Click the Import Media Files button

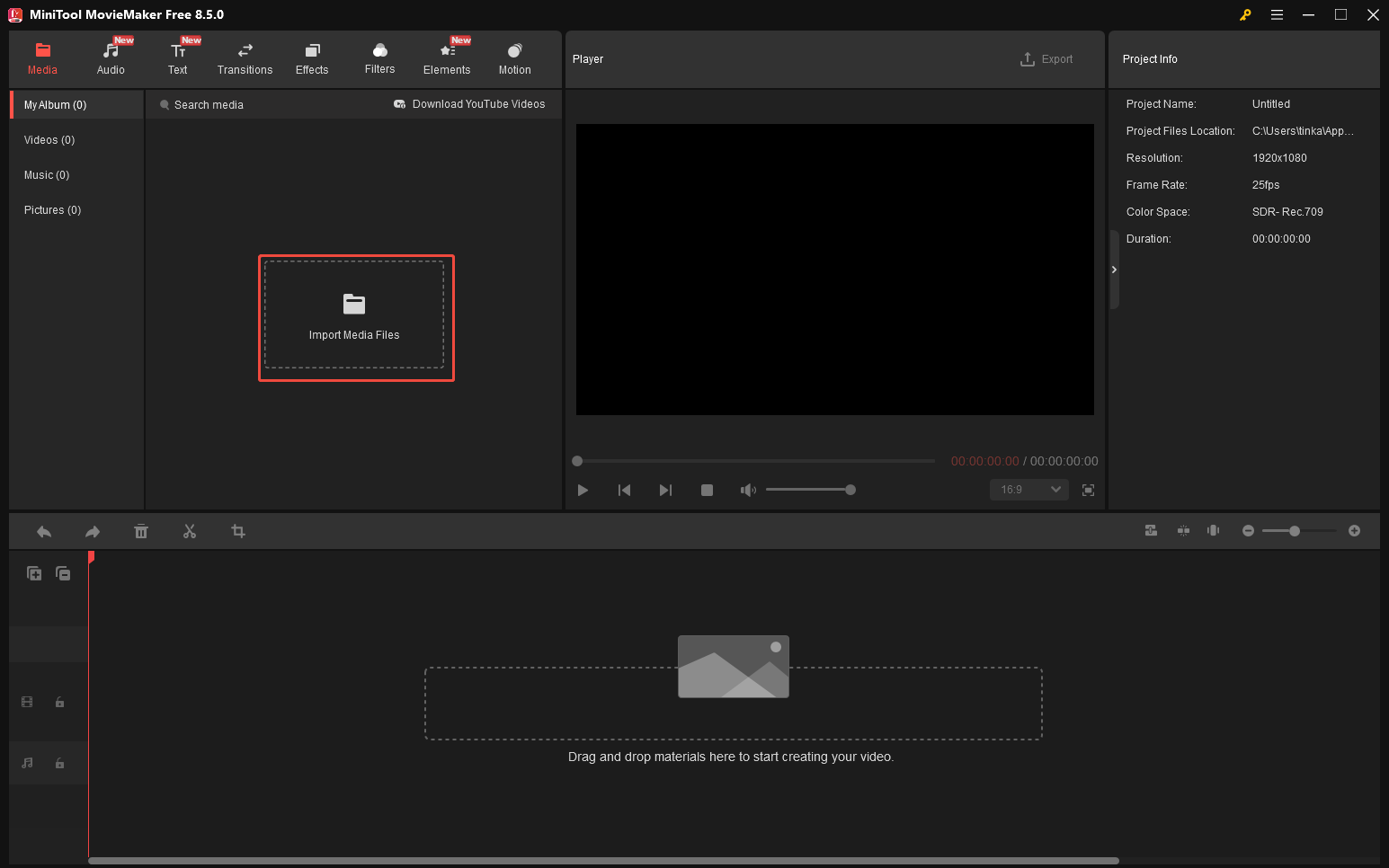[x=355, y=317]
